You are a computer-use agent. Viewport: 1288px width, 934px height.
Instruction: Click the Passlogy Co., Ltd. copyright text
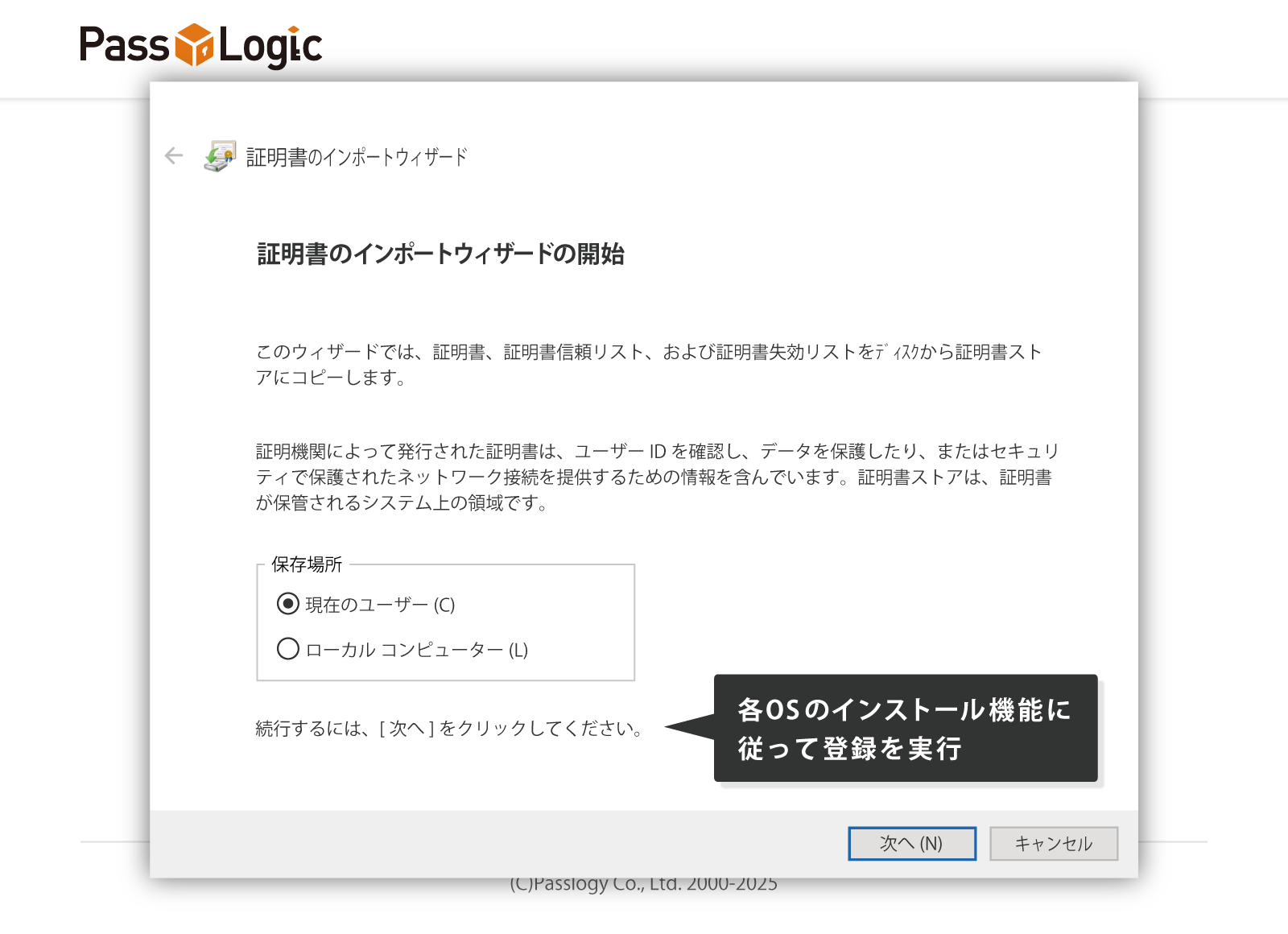coord(643,885)
